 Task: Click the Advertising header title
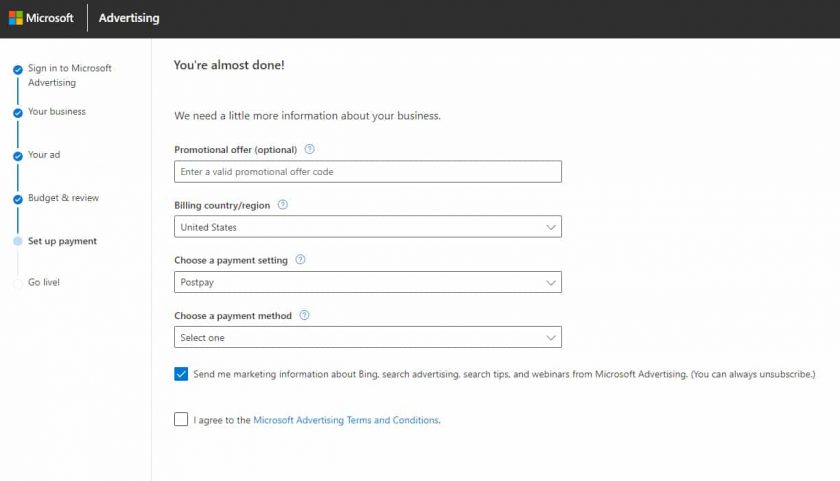pos(129,18)
